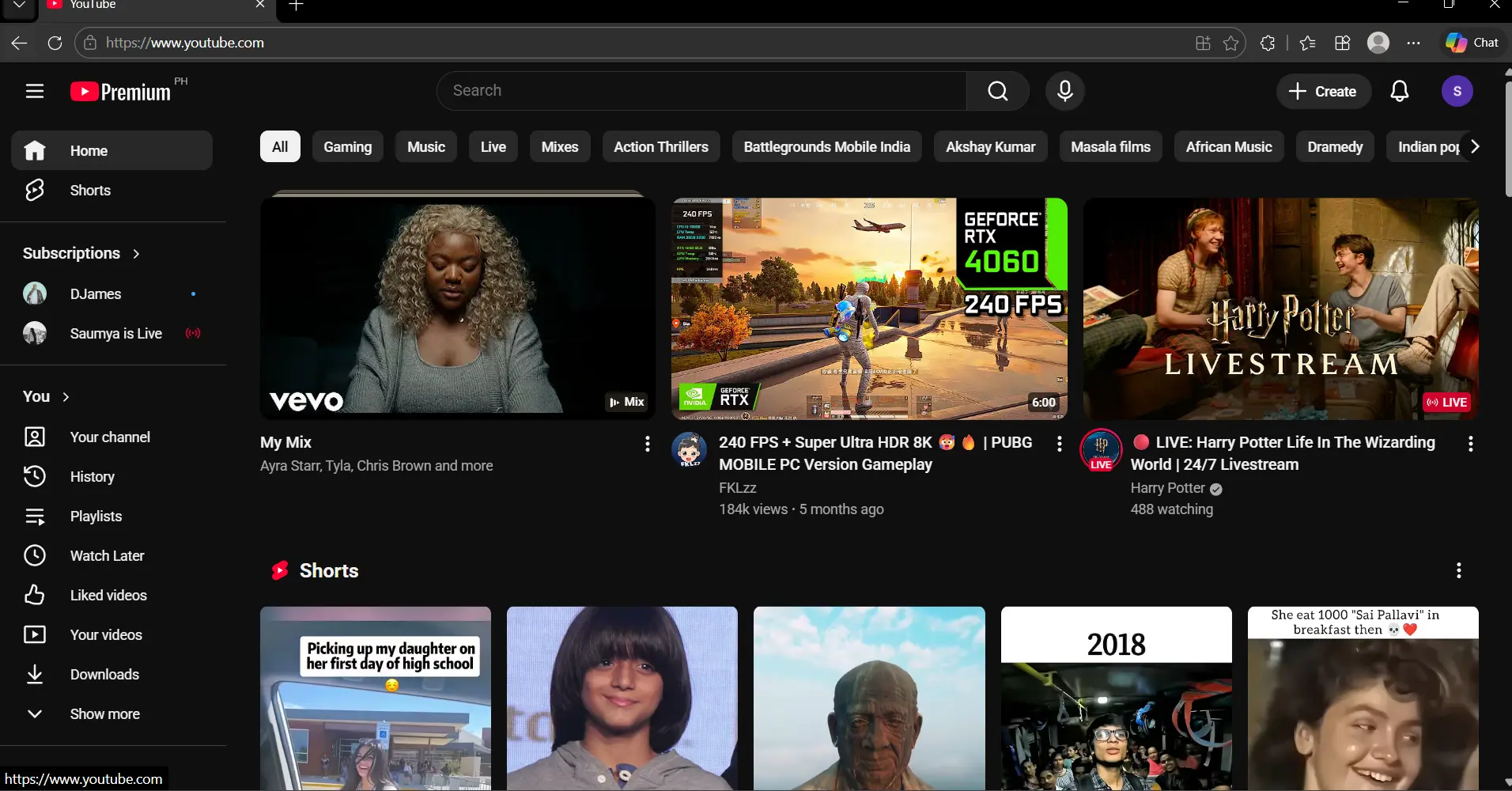Screen dimensions: 1512x791
Task: Open new browser tab plus button
Action: click(x=296, y=6)
